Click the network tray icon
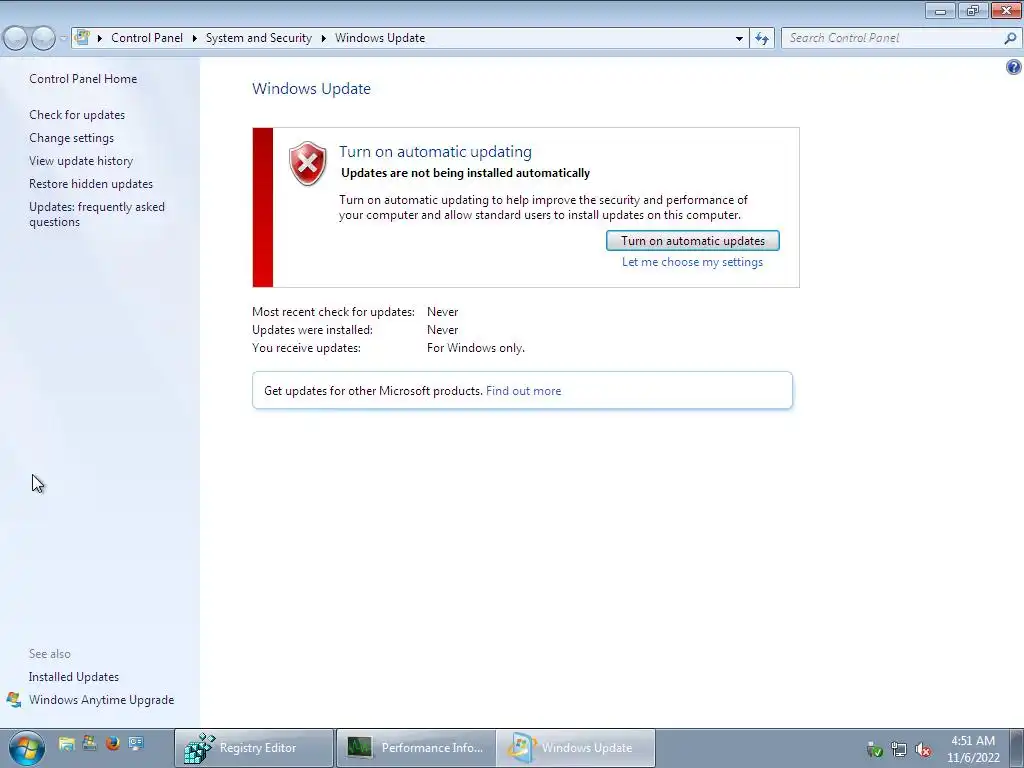 pyautogui.click(x=899, y=749)
